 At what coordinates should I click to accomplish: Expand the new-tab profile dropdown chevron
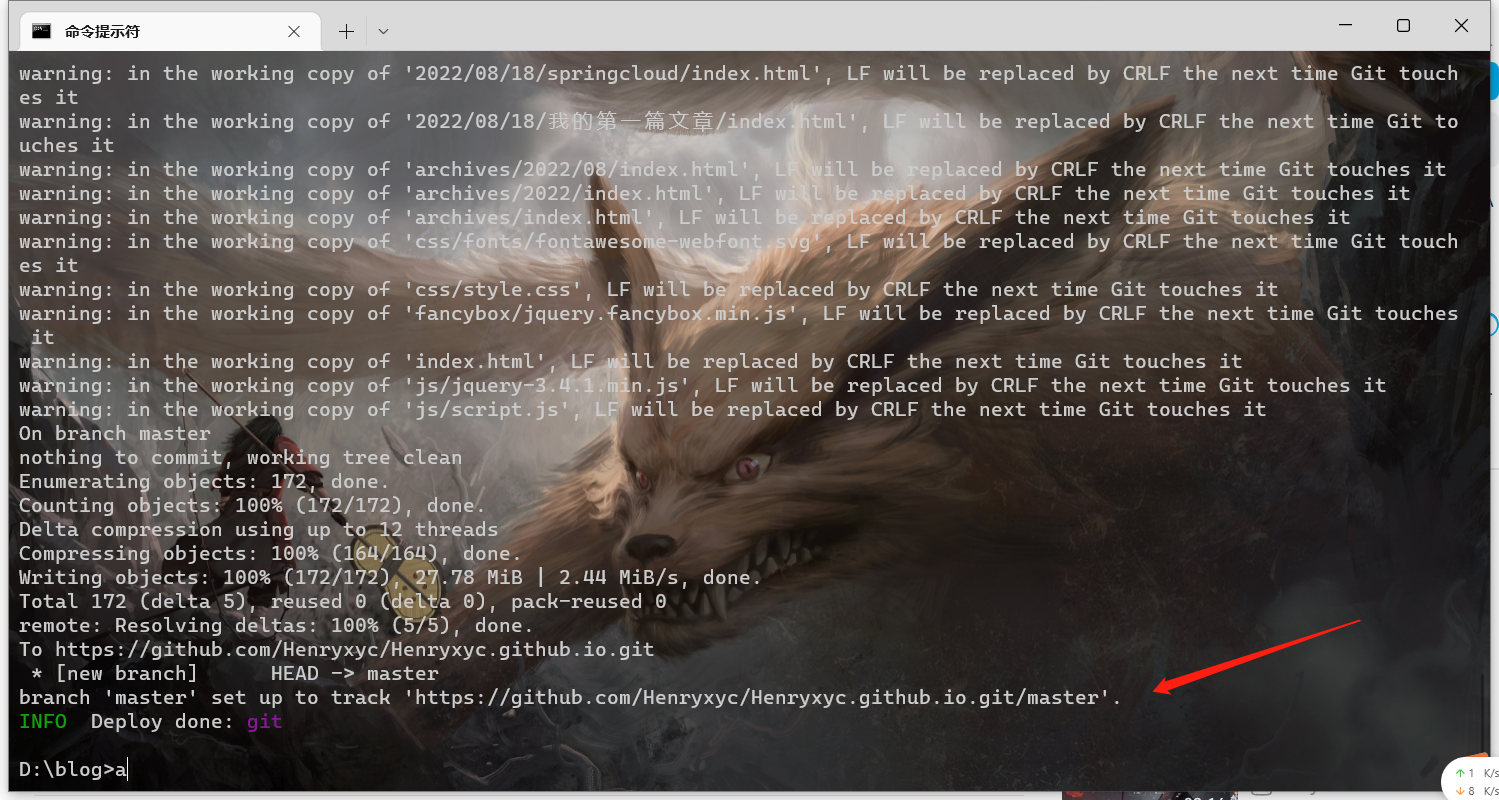point(383,32)
